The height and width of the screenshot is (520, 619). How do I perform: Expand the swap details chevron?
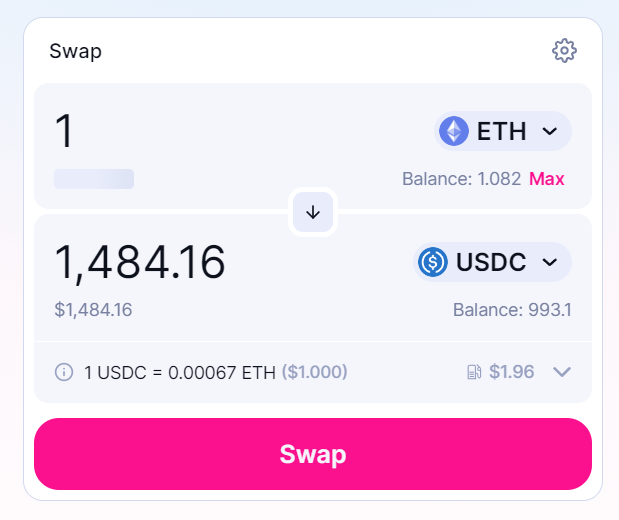[562, 372]
